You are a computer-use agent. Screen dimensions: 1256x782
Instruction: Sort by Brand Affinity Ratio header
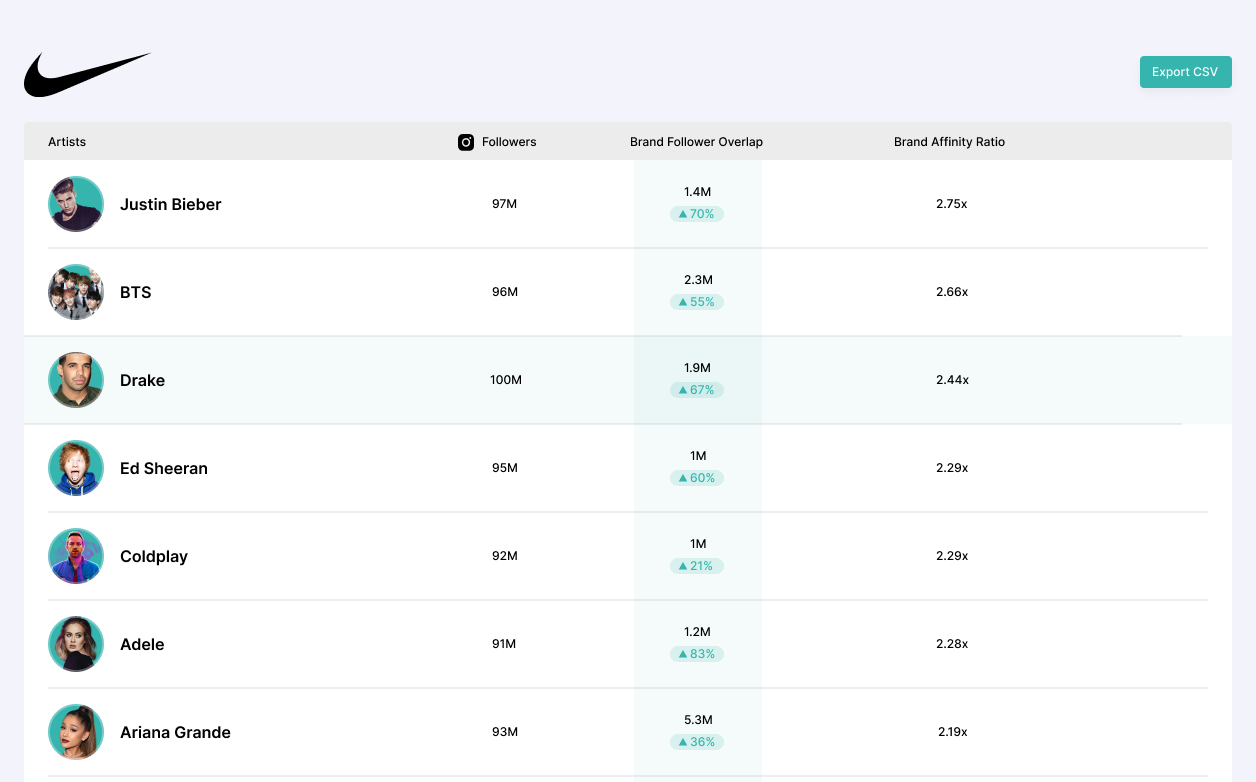click(x=949, y=142)
